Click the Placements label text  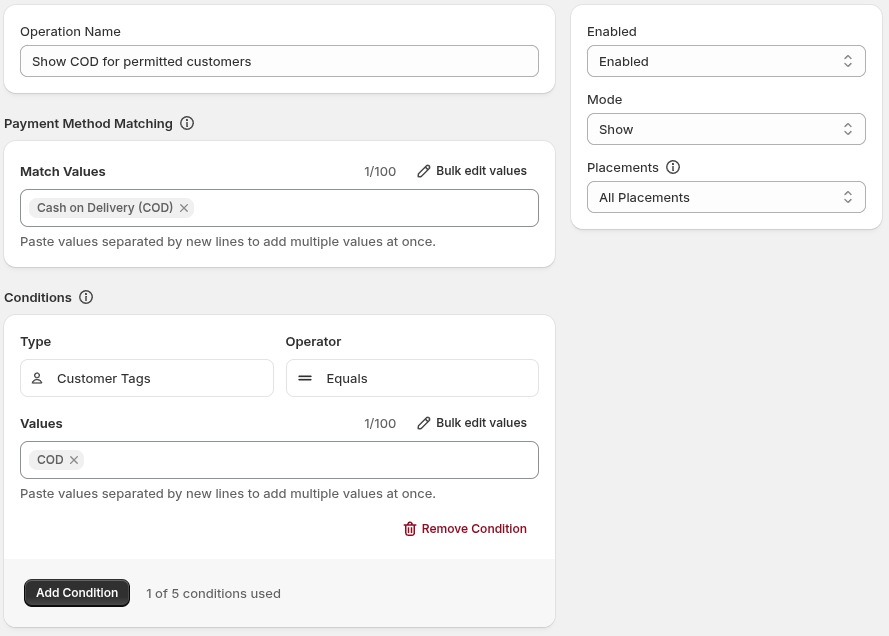point(623,168)
